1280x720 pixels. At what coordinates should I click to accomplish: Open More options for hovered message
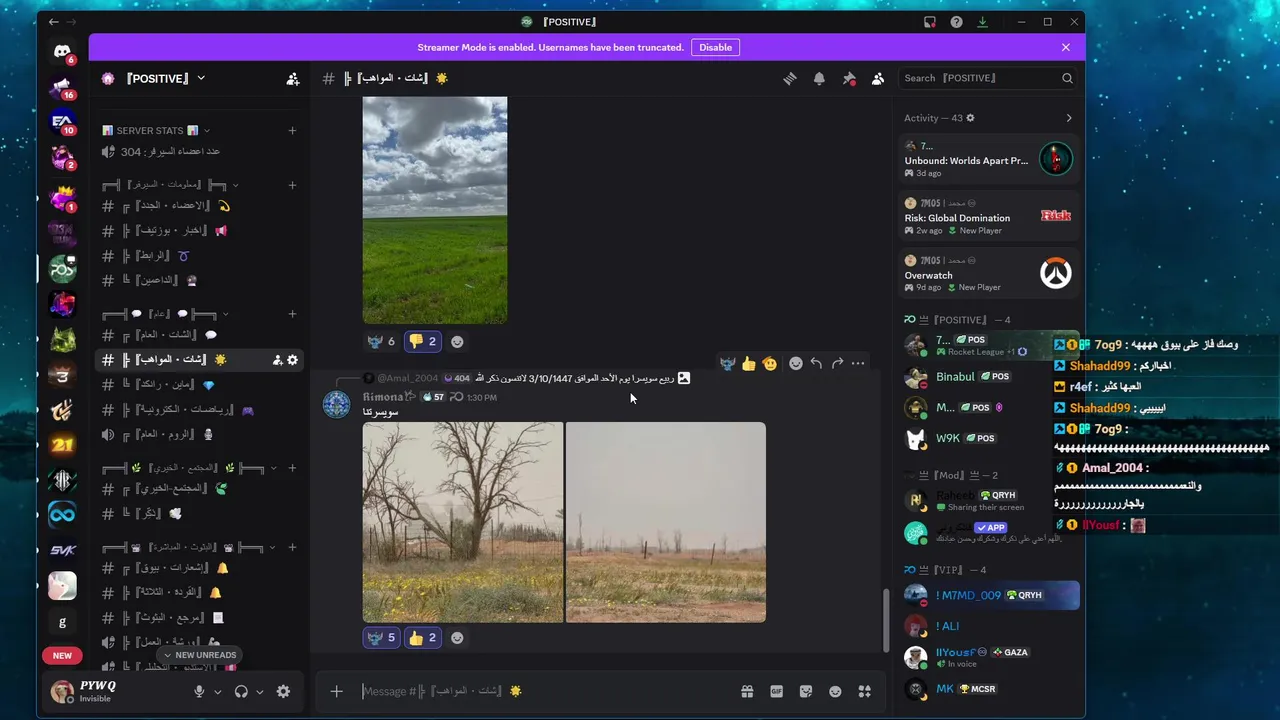tap(858, 363)
